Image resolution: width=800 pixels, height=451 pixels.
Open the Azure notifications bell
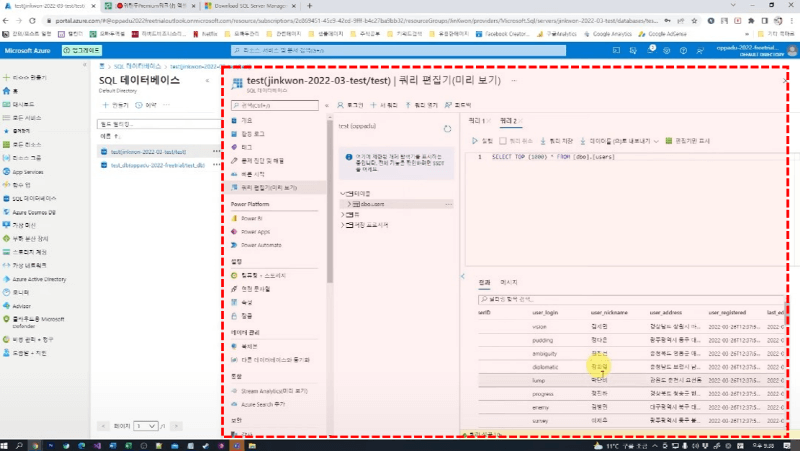(650, 50)
